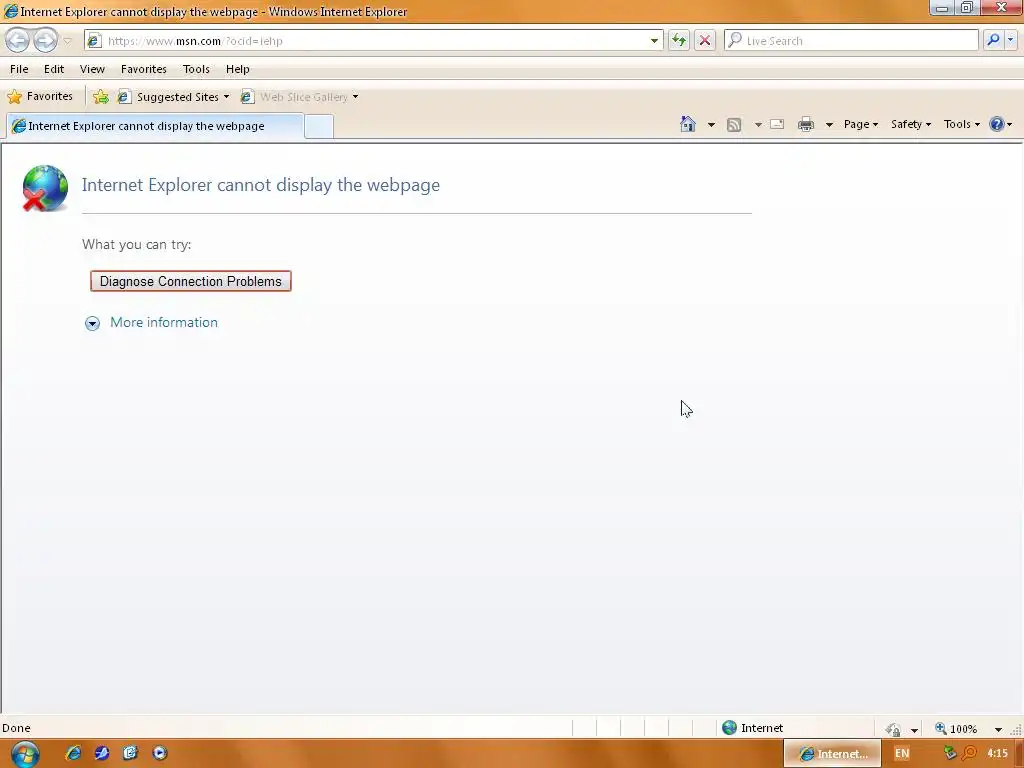Click the Read Mail envelope icon
This screenshot has height=768, width=1024.
(x=777, y=124)
